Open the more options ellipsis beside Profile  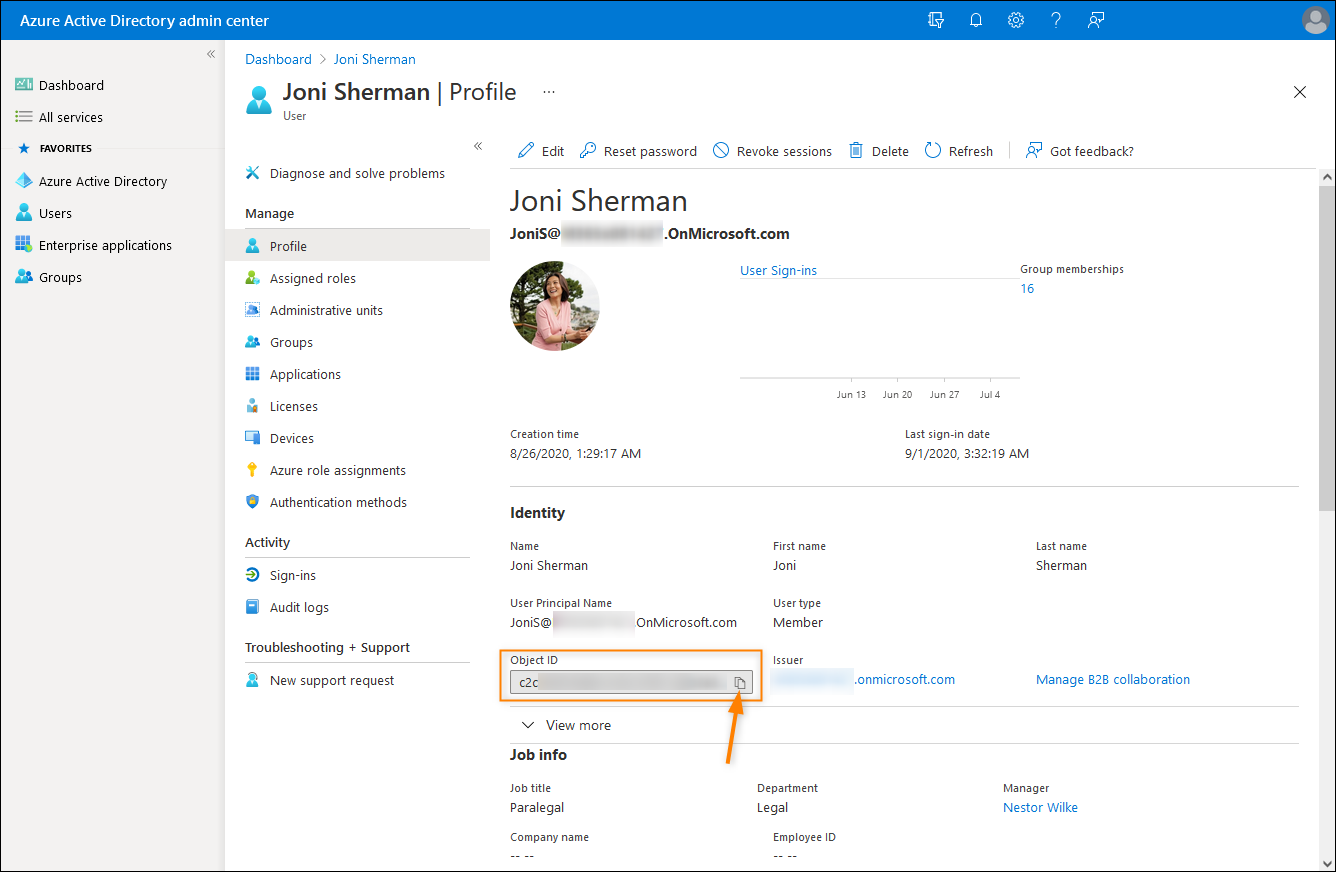pyautogui.click(x=548, y=91)
